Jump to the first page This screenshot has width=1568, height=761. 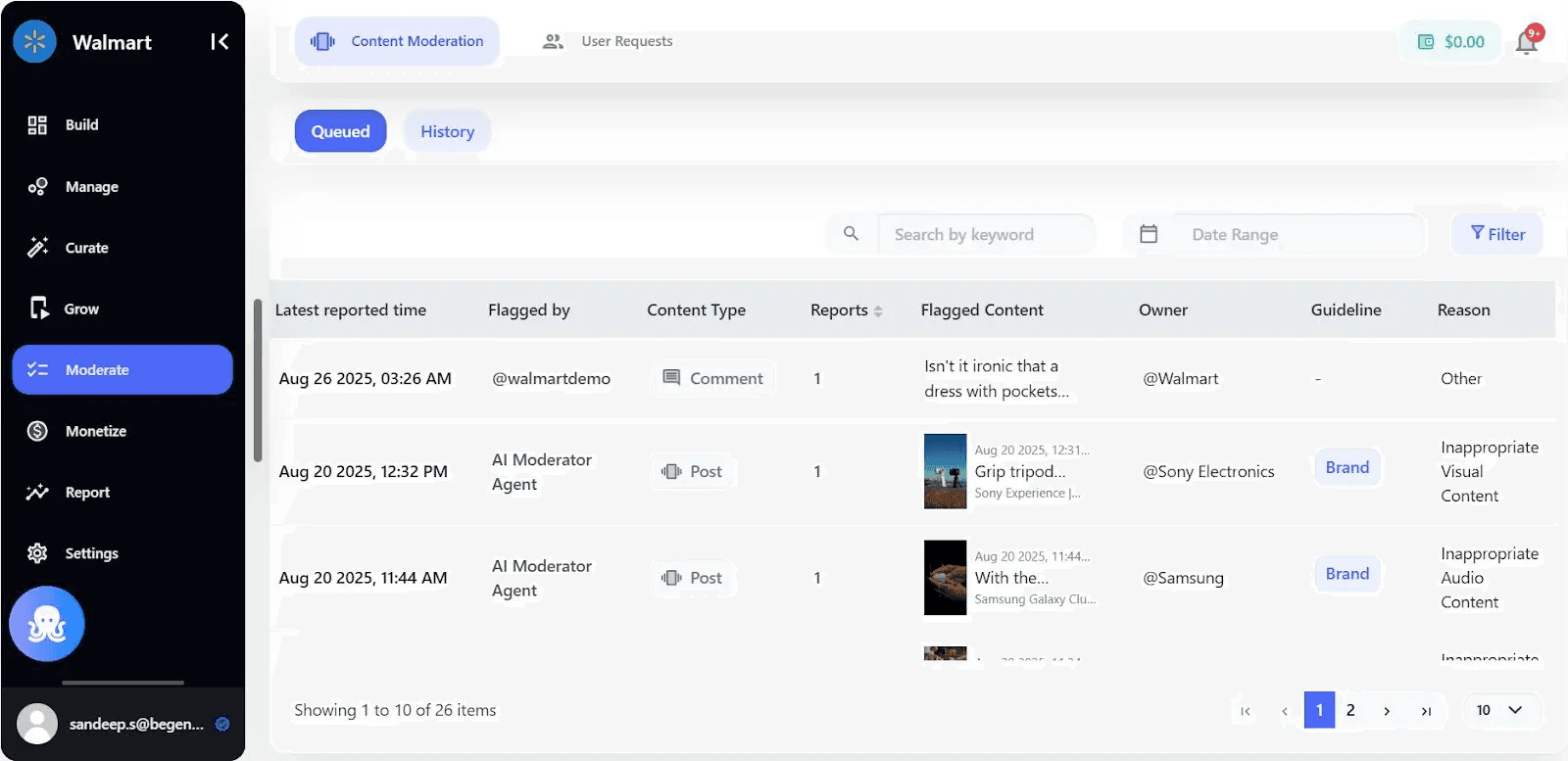pyautogui.click(x=1245, y=711)
